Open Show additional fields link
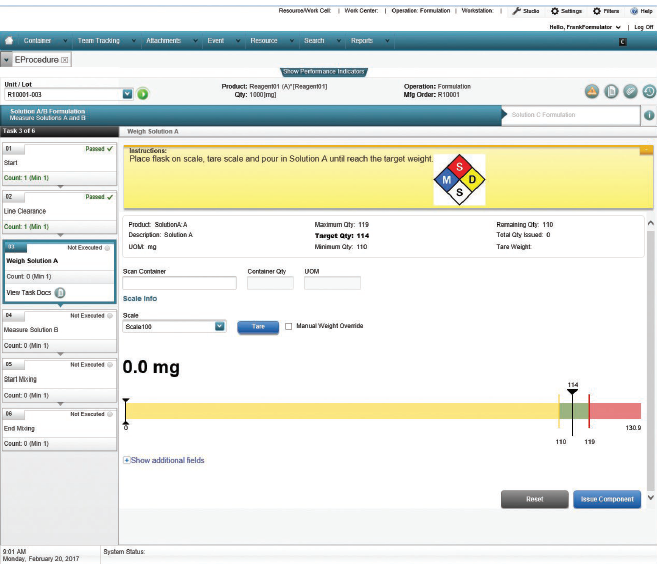657x564 pixels. pos(167,460)
